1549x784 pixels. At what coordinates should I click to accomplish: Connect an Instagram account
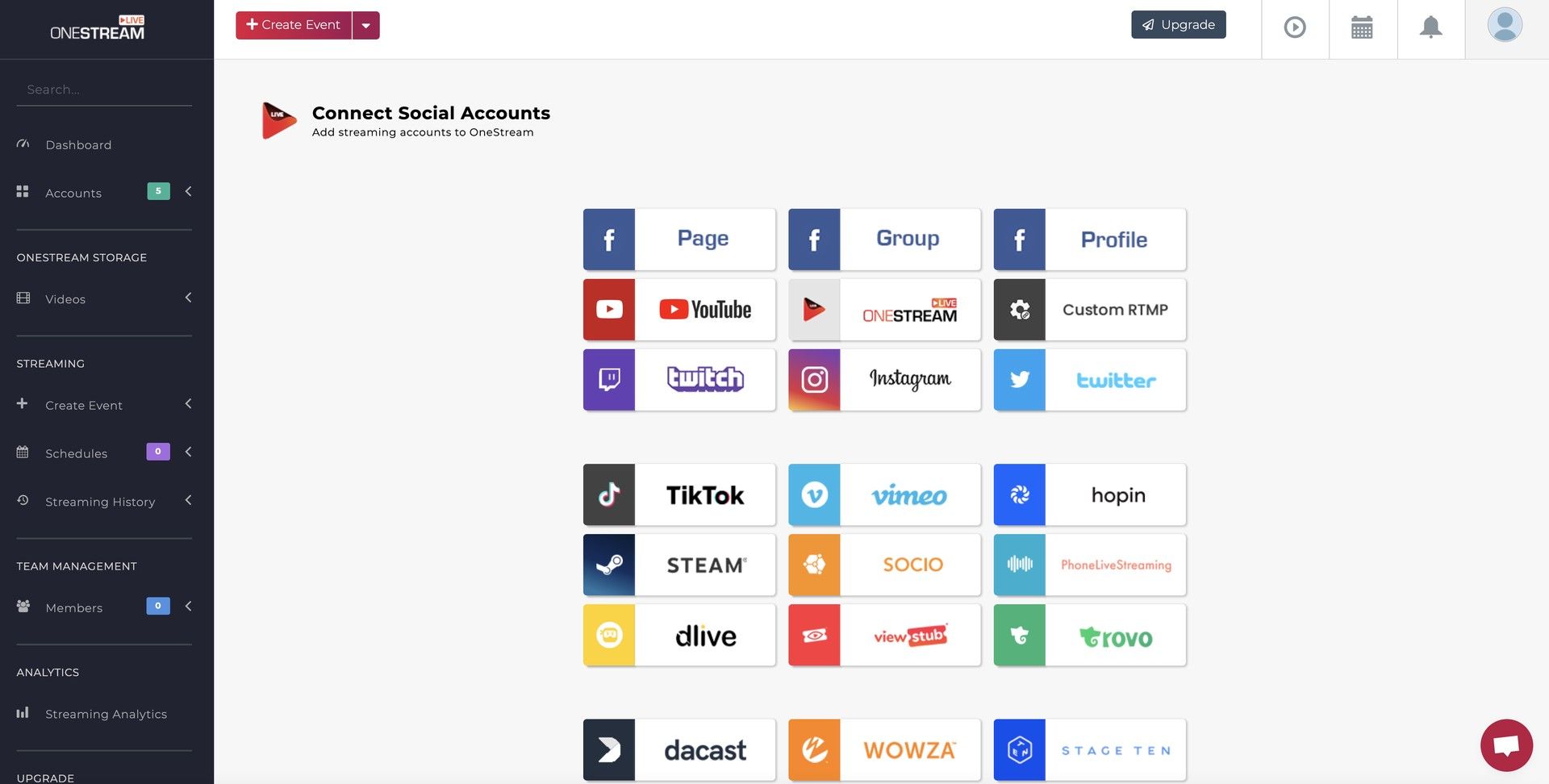(x=884, y=380)
